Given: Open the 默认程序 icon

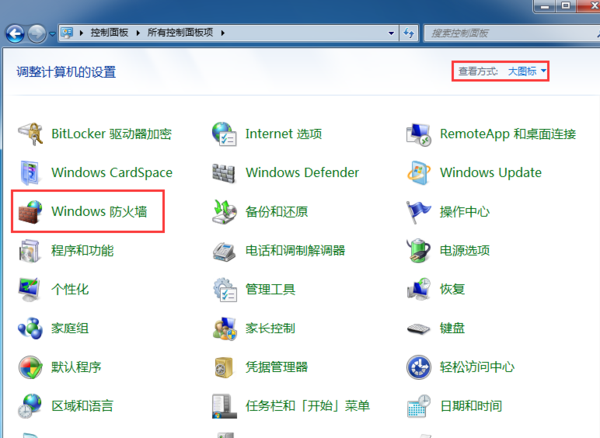Looking at the screenshot, I should pyautogui.click(x=30, y=367).
